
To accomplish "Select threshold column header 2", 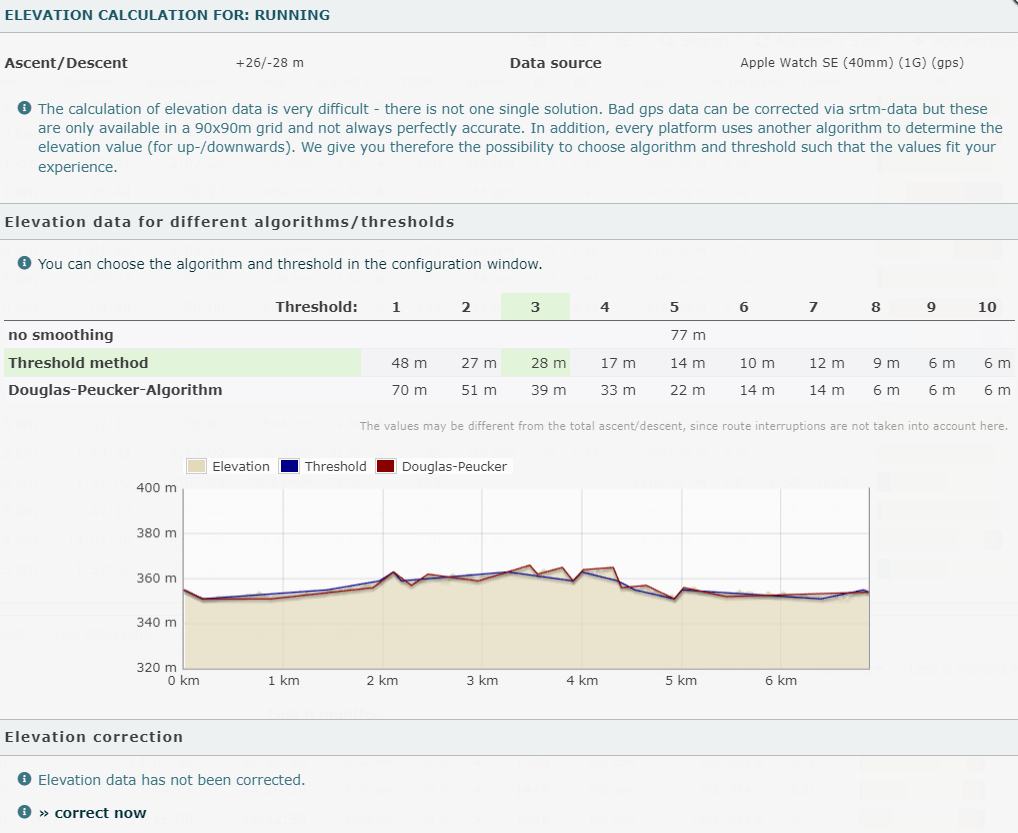I will coord(466,307).
